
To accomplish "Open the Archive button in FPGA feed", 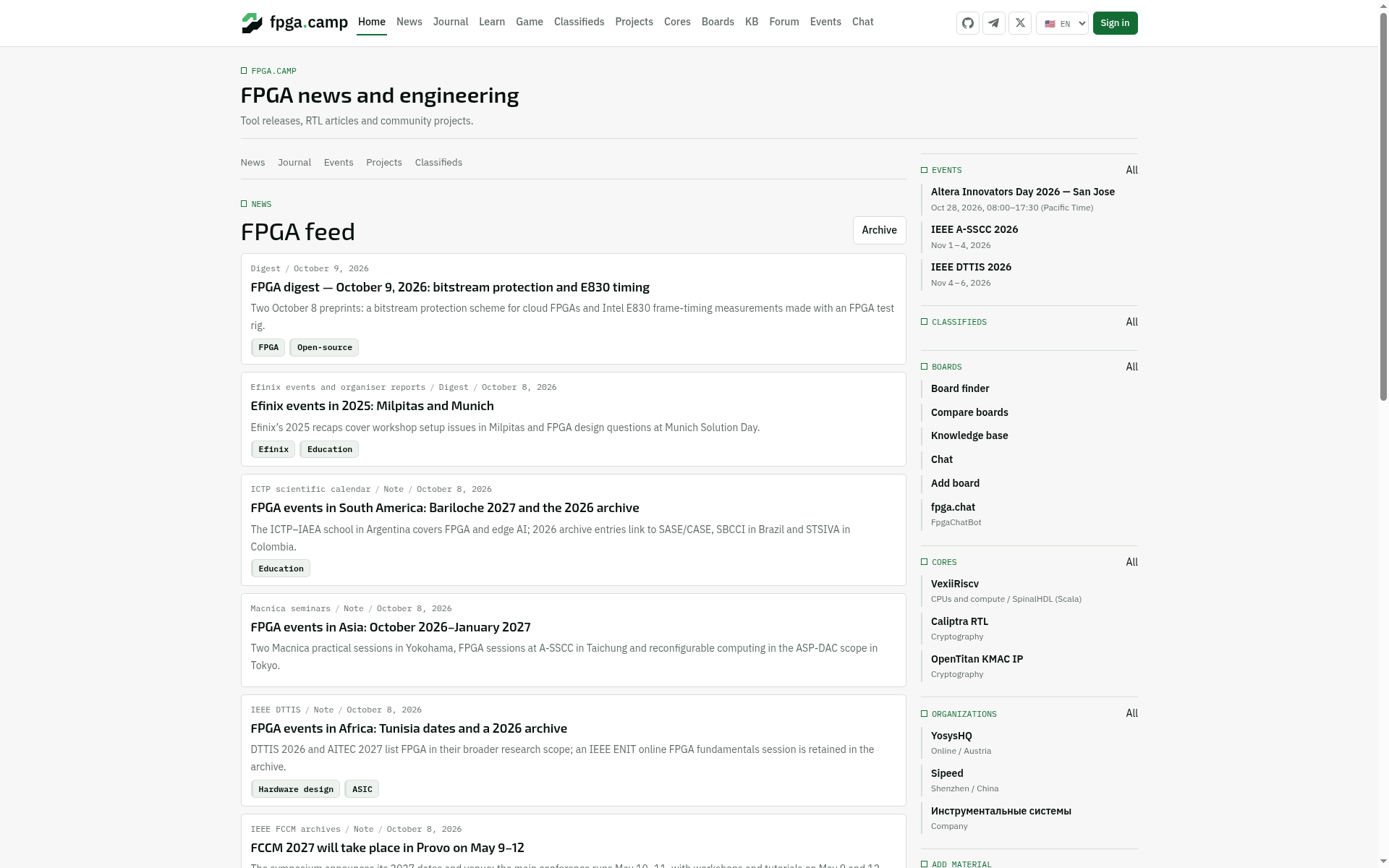I will click(x=879, y=230).
